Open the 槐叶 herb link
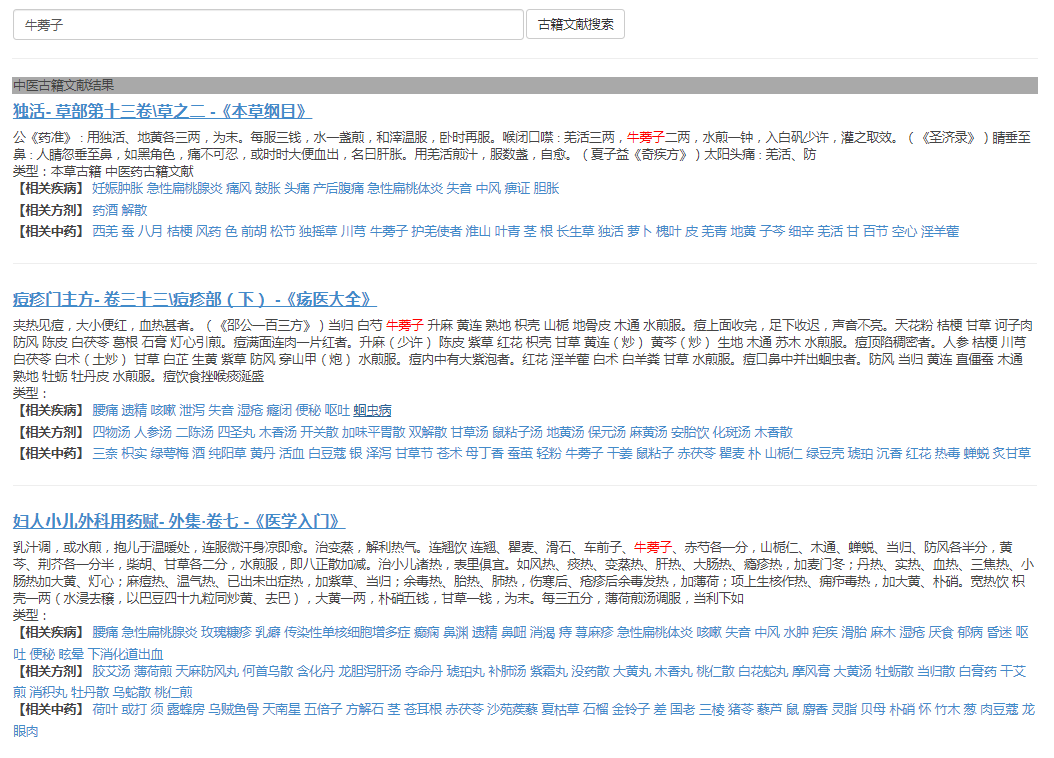 pos(668,231)
